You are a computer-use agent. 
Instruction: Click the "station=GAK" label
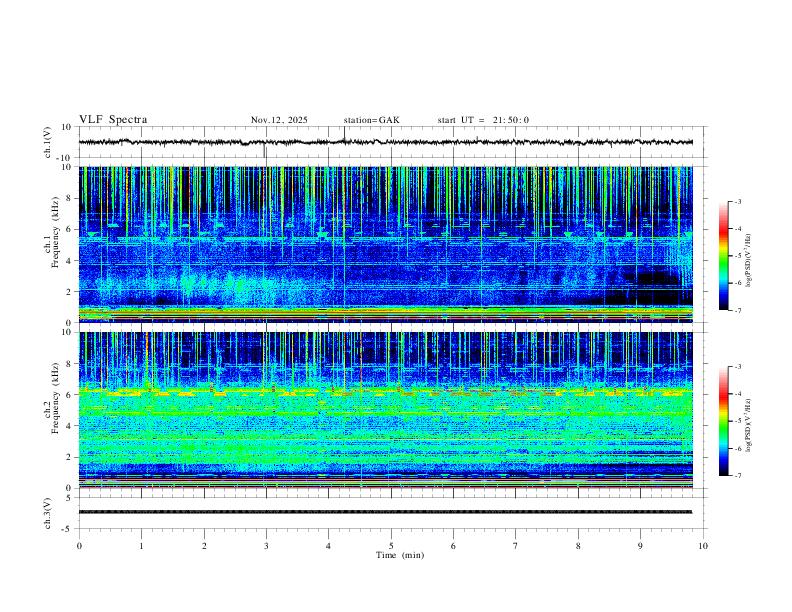(371, 120)
